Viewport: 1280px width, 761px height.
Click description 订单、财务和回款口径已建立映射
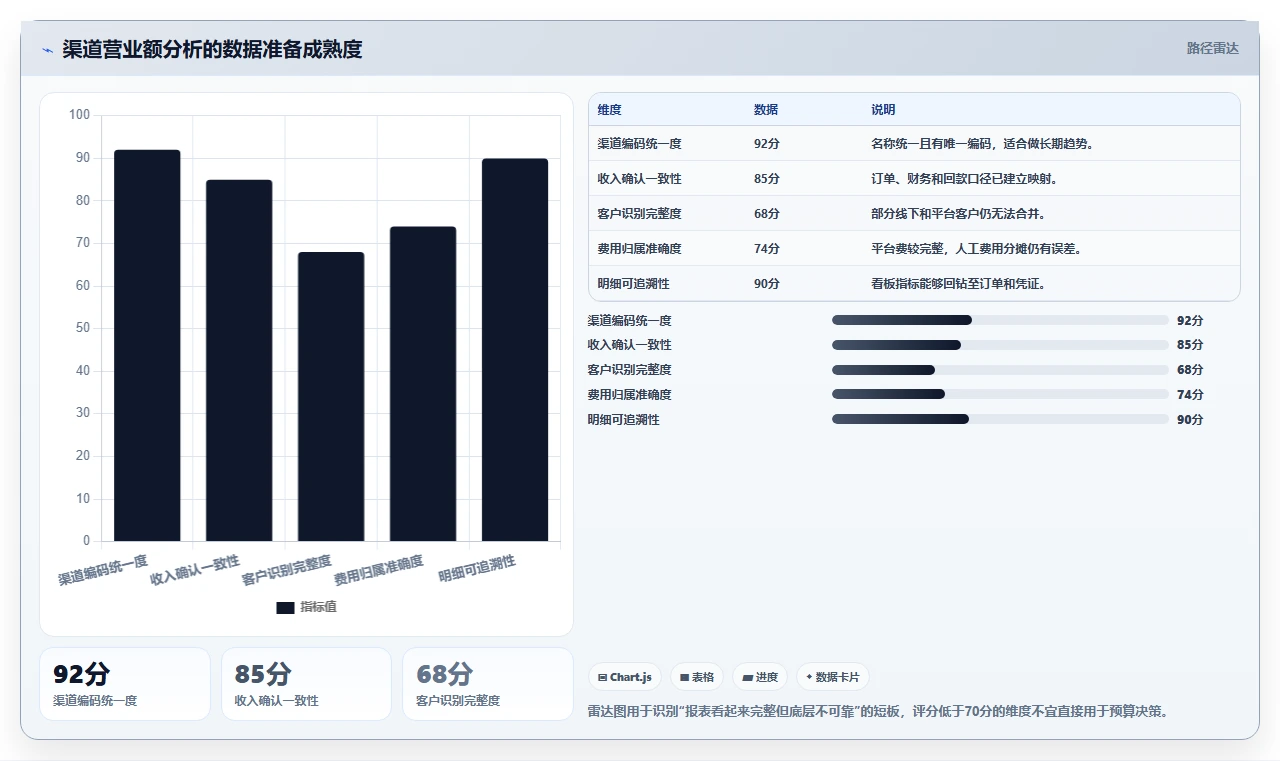(964, 179)
